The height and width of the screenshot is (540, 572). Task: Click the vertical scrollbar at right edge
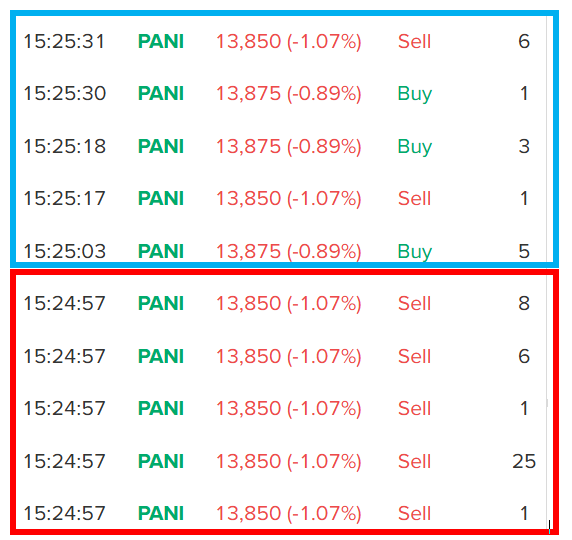[x=547, y=270]
